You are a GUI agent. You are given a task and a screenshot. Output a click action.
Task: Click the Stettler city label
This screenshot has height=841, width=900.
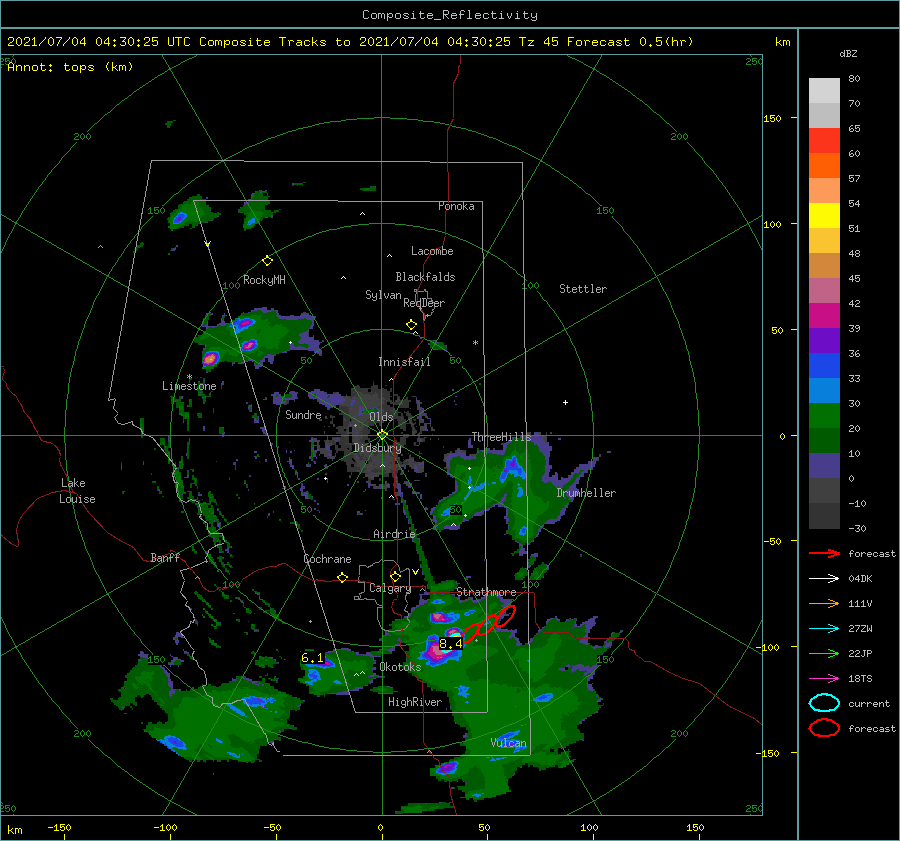click(x=583, y=289)
